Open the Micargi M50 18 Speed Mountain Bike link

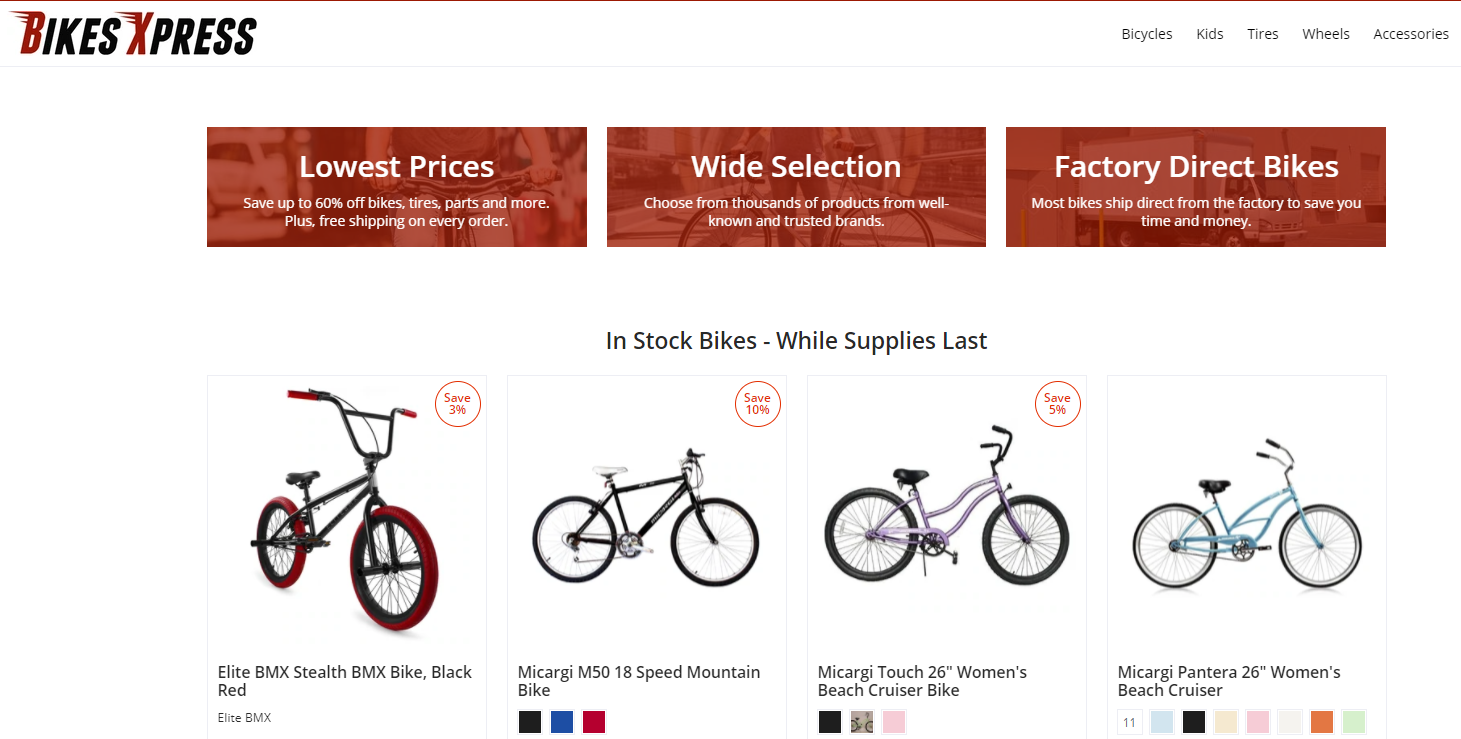click(x=639, y=681)
